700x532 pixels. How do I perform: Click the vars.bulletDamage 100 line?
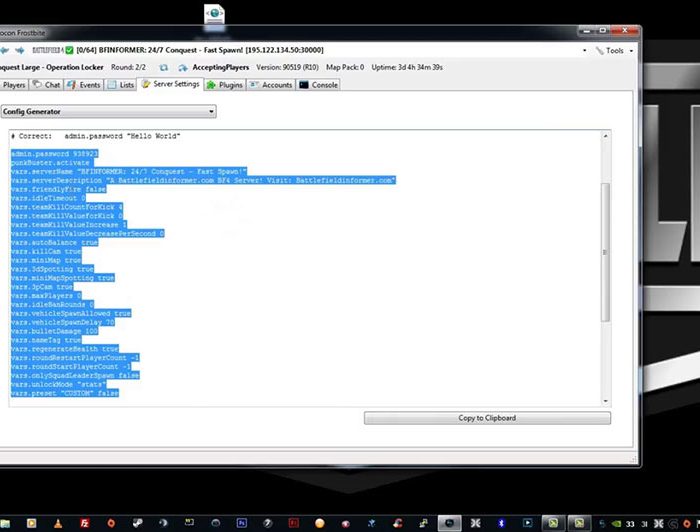click(x=54, y=331)
